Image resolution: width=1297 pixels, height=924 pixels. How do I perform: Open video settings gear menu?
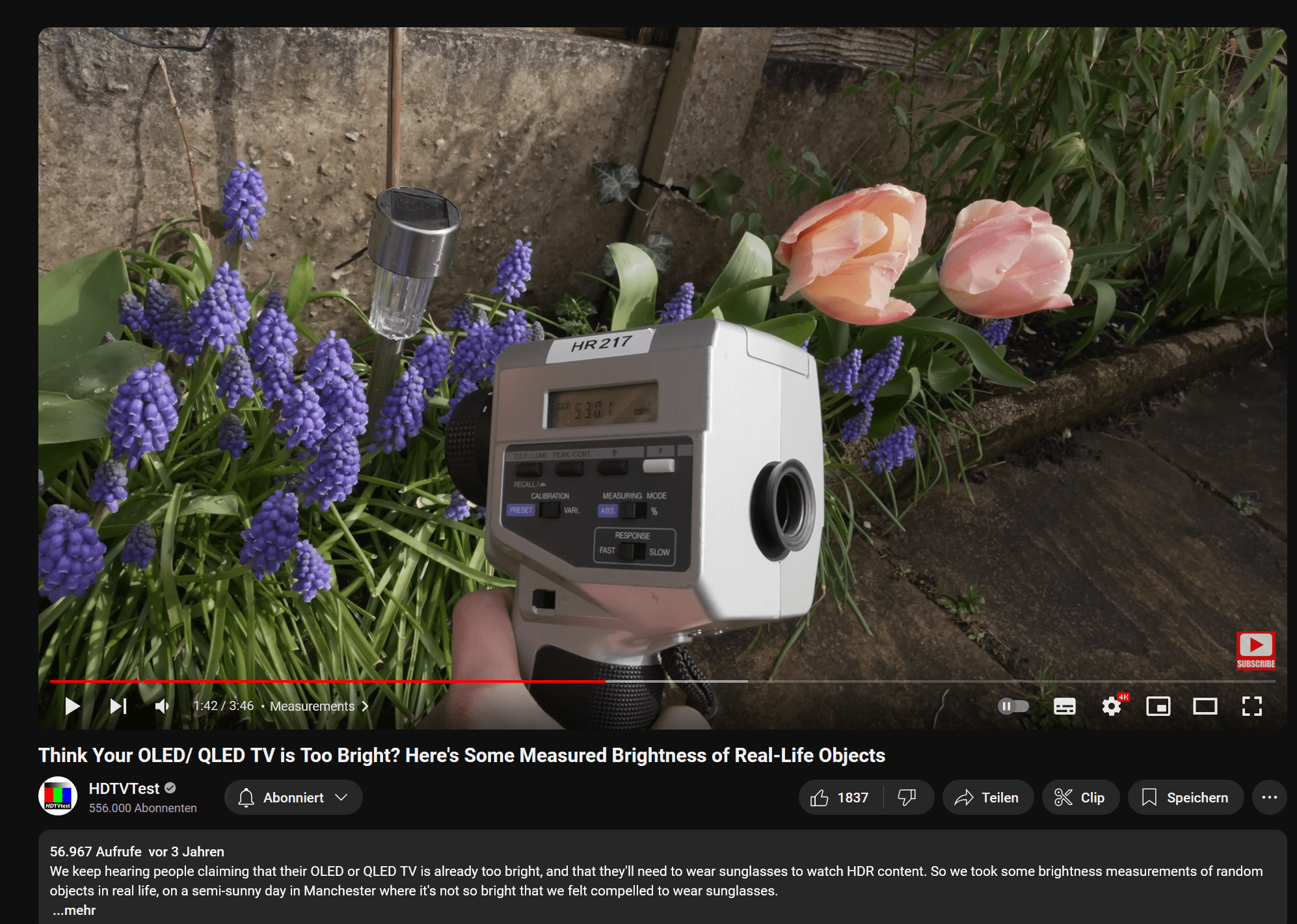1112,706
